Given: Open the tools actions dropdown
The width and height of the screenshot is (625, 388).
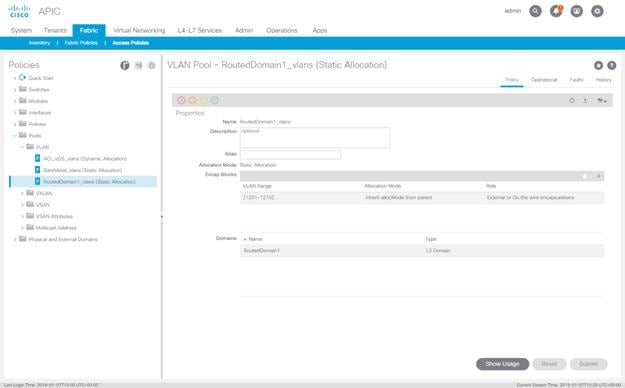Looking at the screenshot, I should click(x=601, y=101).
